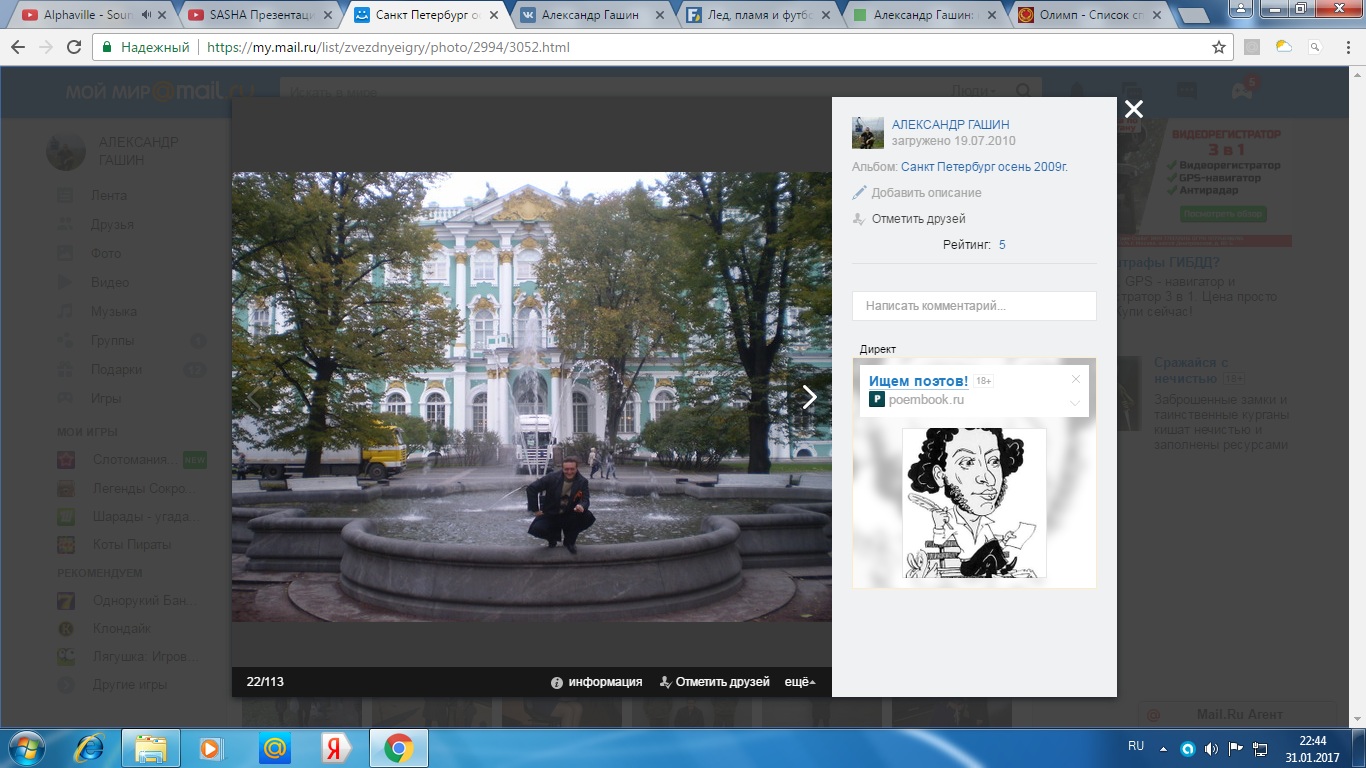Open Подарки in the left sidebar
This screenshot has height=768, width=1366.
click(x=117, y=369)
